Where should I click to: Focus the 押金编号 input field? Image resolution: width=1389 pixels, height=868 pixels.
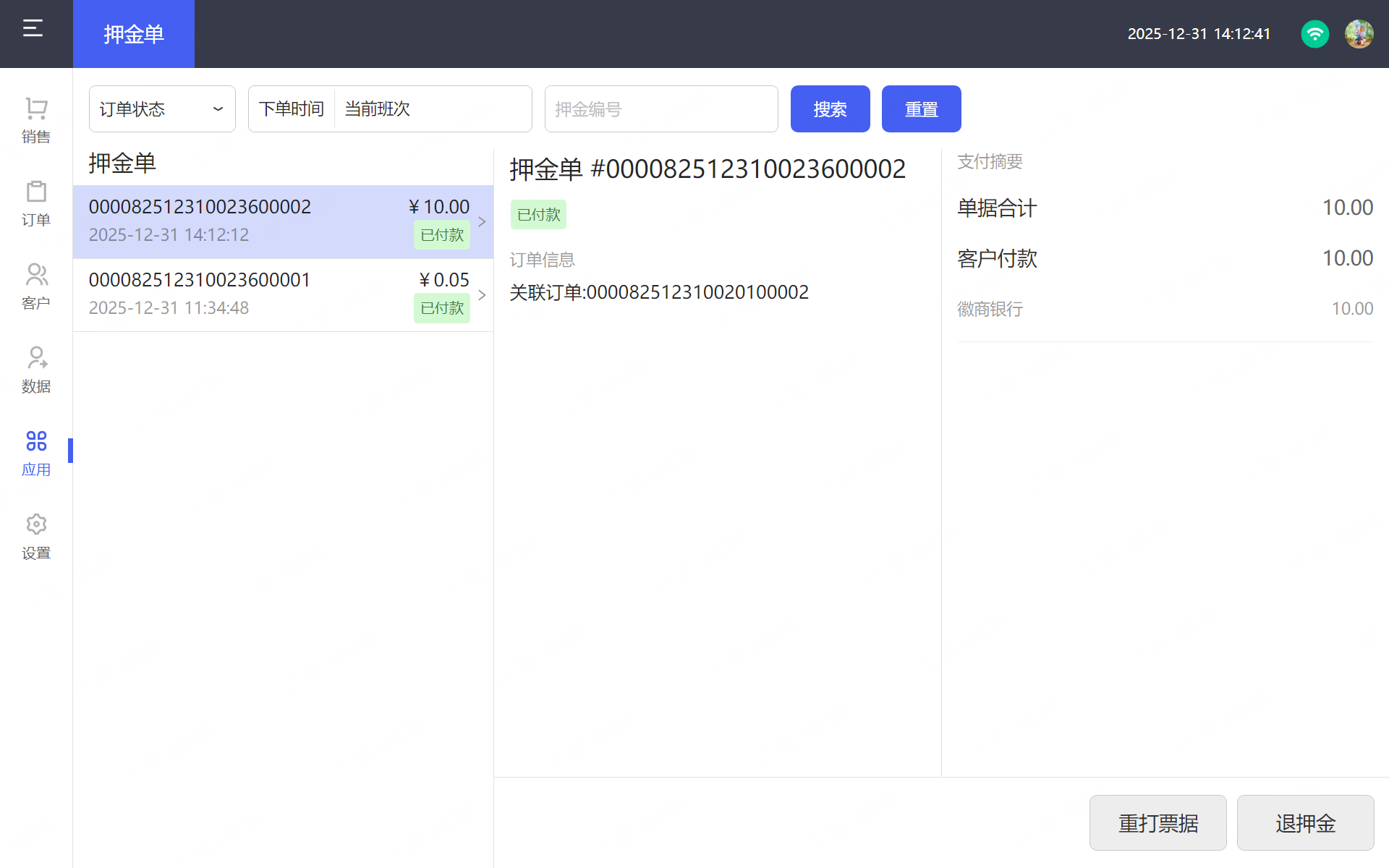(660, 109)
